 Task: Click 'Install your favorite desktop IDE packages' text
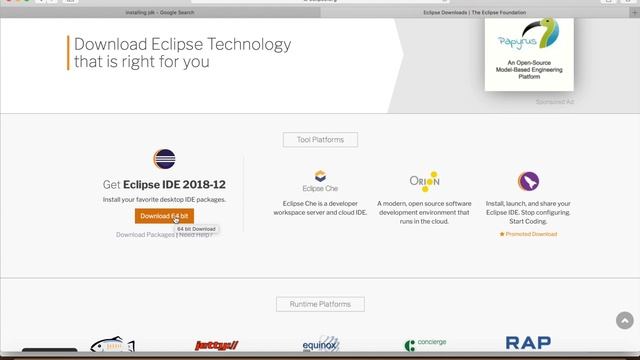pos(164,200)
